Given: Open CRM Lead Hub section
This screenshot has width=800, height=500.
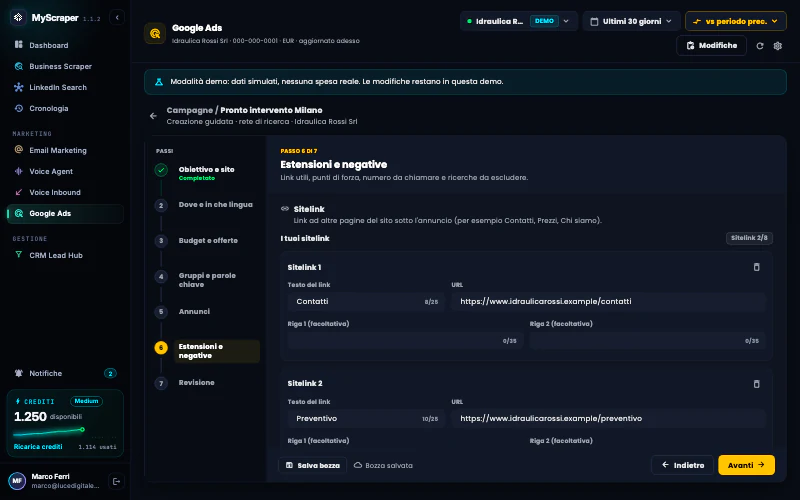Looking at the screenshot, I should tap(65, 255).
